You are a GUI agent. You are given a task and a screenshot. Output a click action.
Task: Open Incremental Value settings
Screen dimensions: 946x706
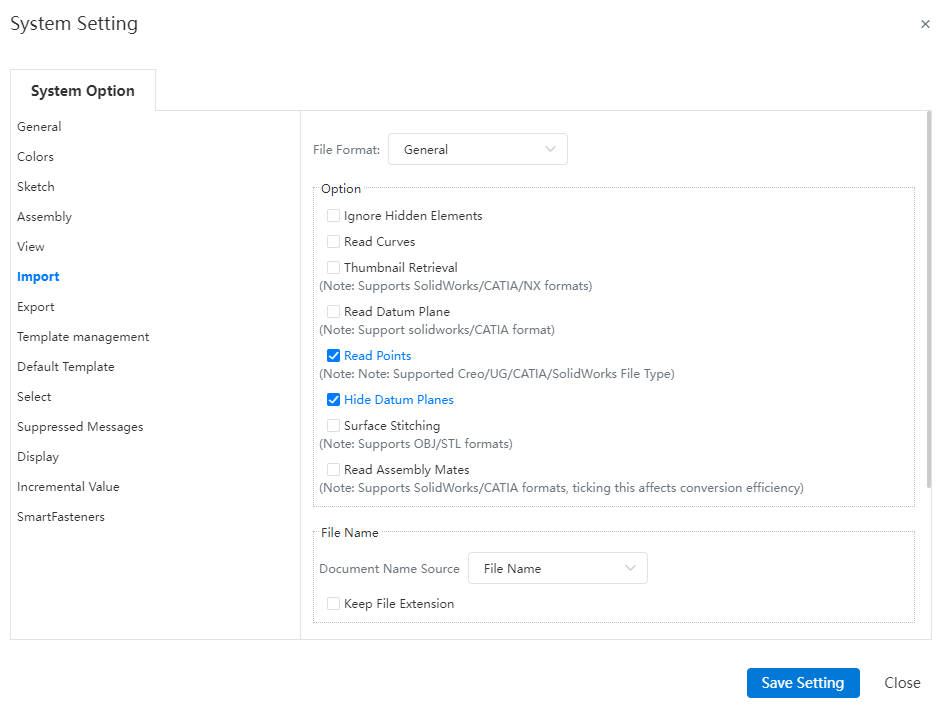(68, 486)
